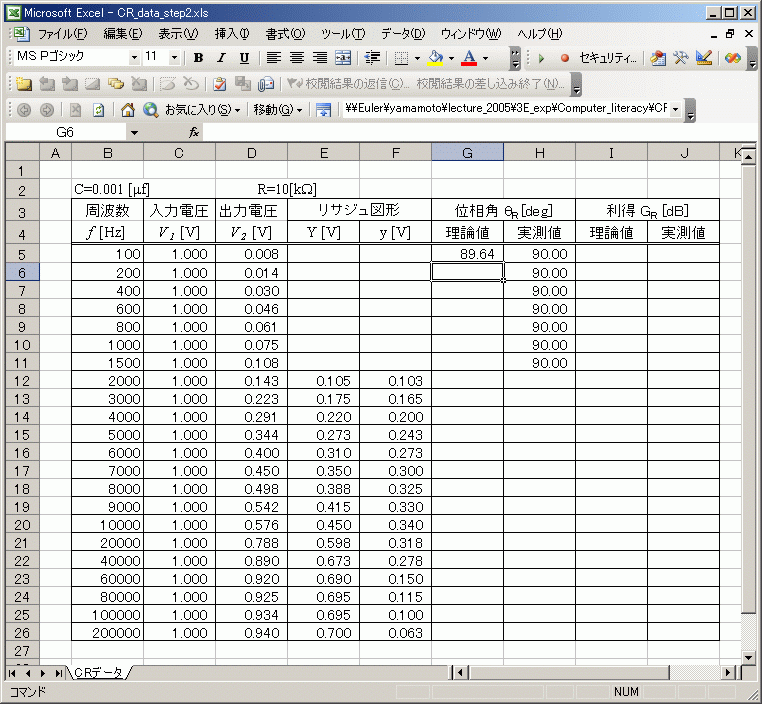Open the お気に入り favorites button
Viewport: 762px width, 704px height.
(202, 109)
